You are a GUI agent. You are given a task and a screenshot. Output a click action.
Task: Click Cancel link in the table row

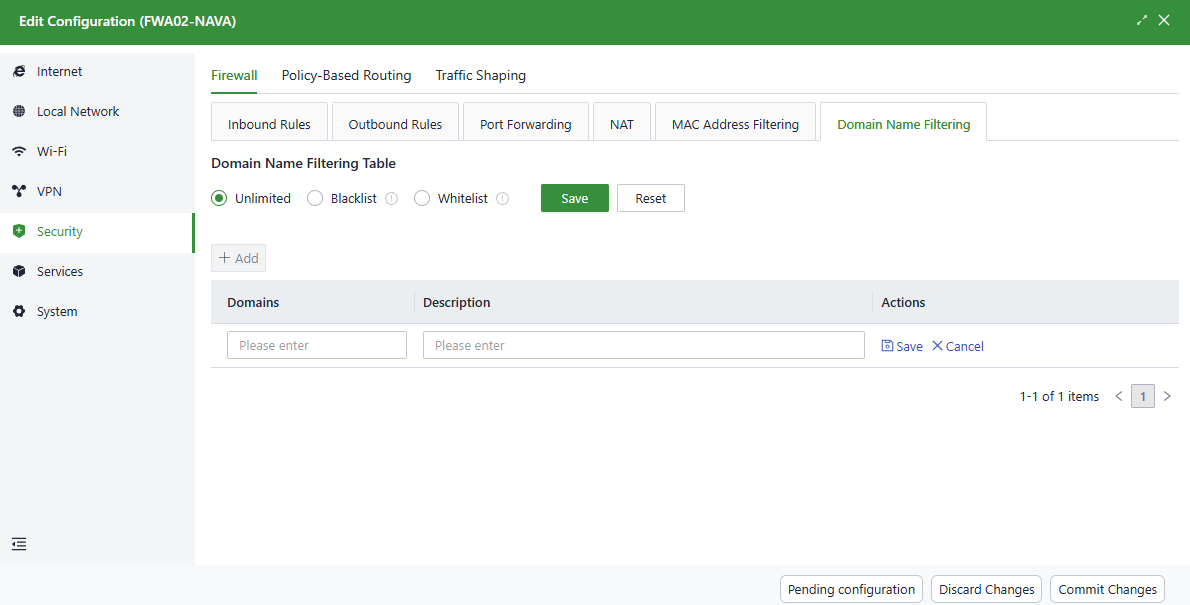pos(958,346)
